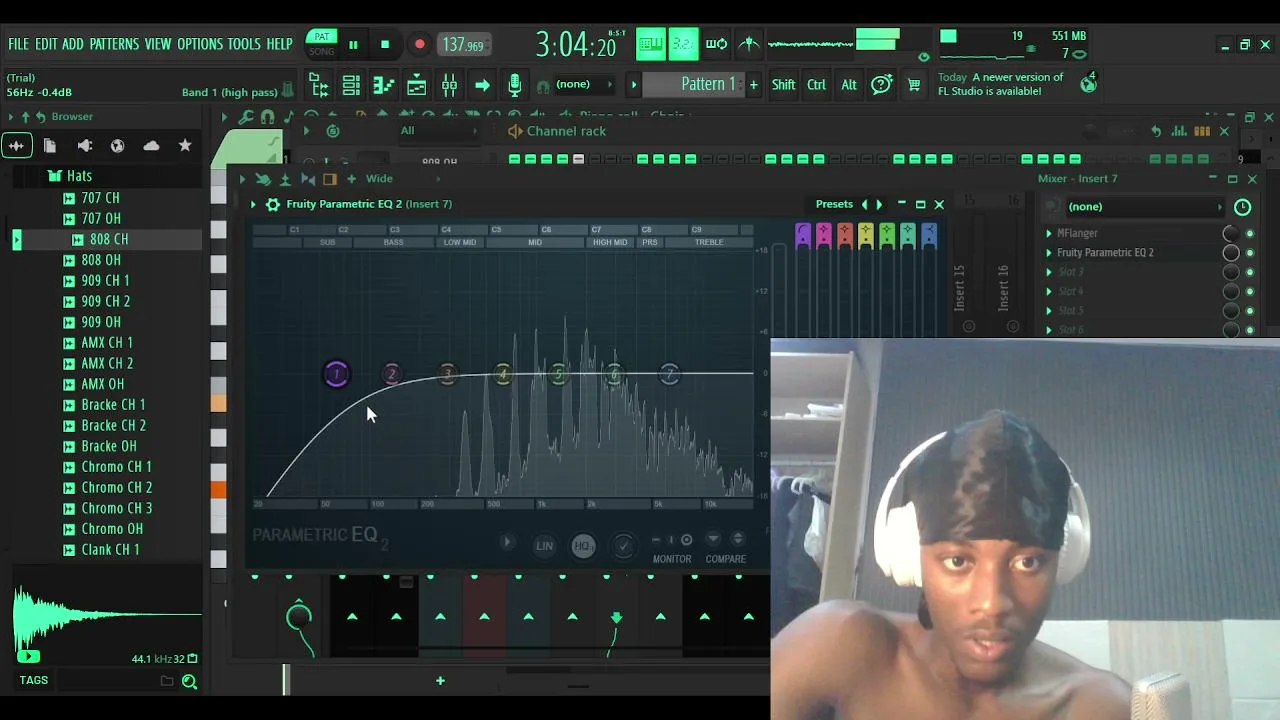Toggle the Slot 3 enable LED in Mixer
This screenshot has height=720, width=1280.
click(1250, 272)
